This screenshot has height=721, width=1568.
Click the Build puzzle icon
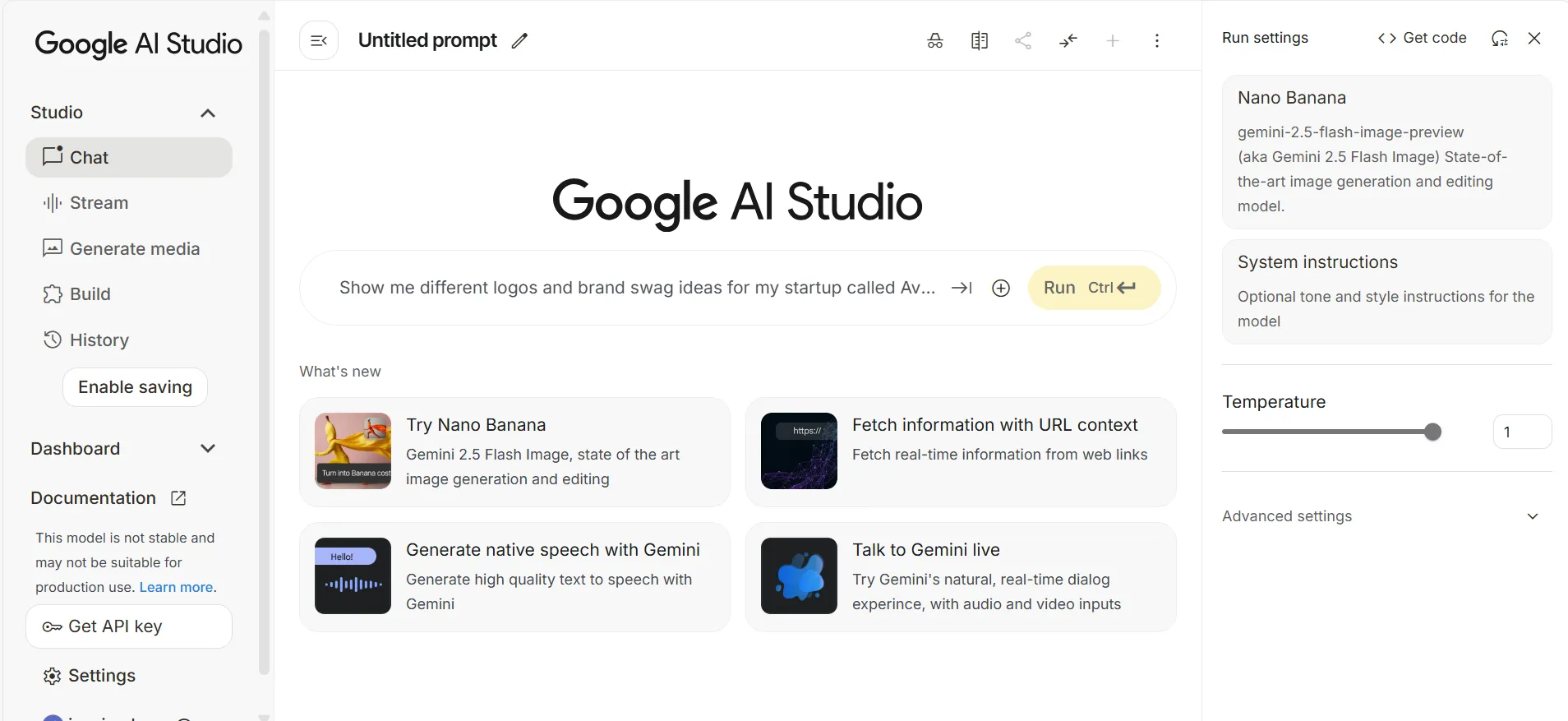53,294
